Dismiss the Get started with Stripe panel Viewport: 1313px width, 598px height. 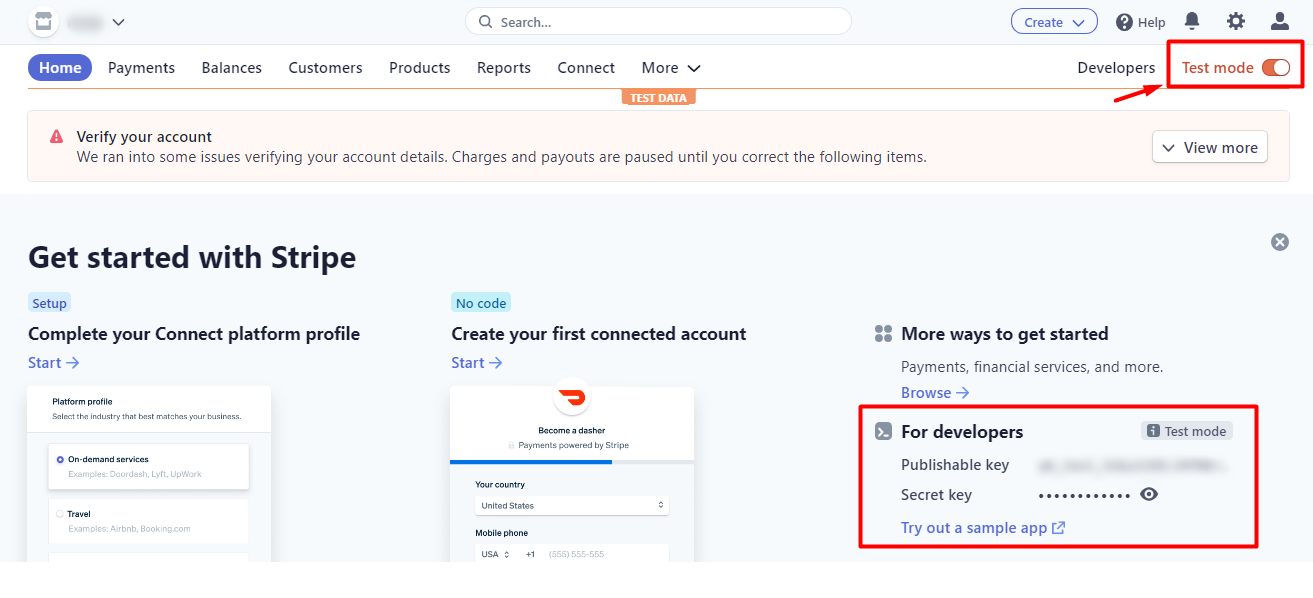(x=1279, y=242)
